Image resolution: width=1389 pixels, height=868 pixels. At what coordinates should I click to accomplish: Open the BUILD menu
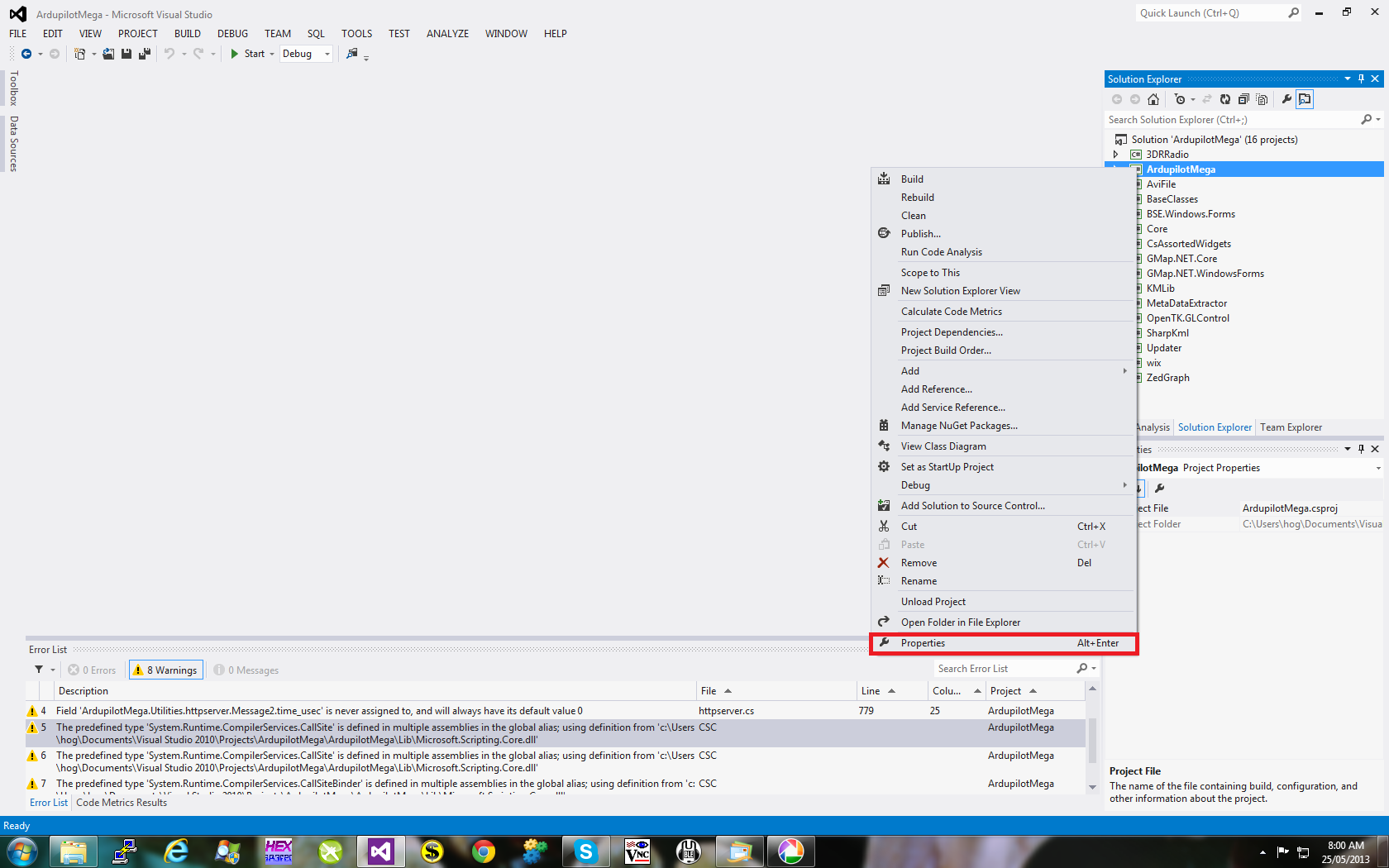click(187, 34)
